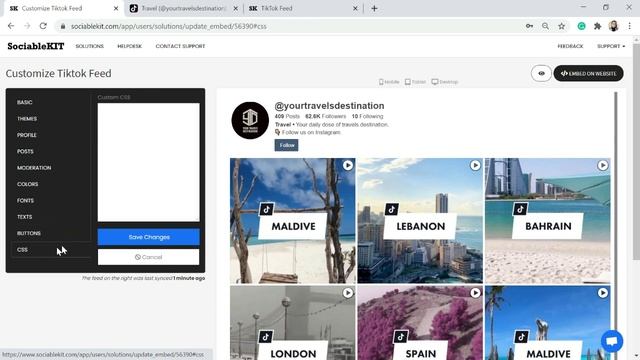Open the Chrome profile avatar
Screen dimensions: 640x360
click(x=613, y=26)
